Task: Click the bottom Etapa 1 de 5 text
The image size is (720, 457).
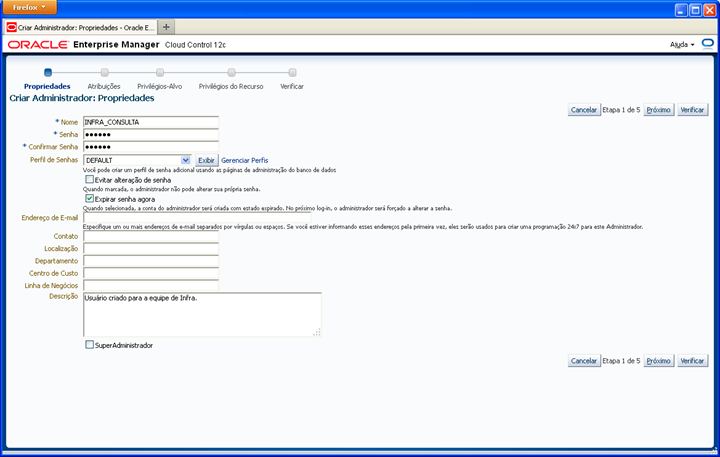Action: (621, 361)
